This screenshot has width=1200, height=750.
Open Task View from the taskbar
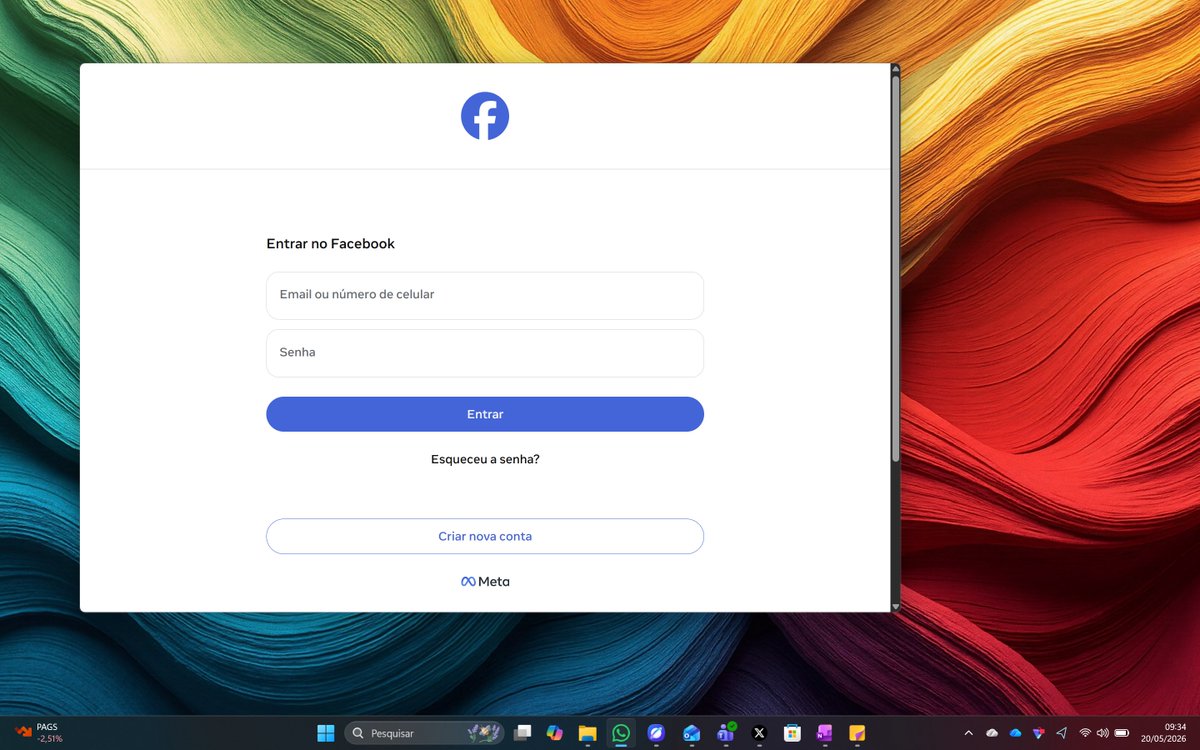(x=522, y=733)
